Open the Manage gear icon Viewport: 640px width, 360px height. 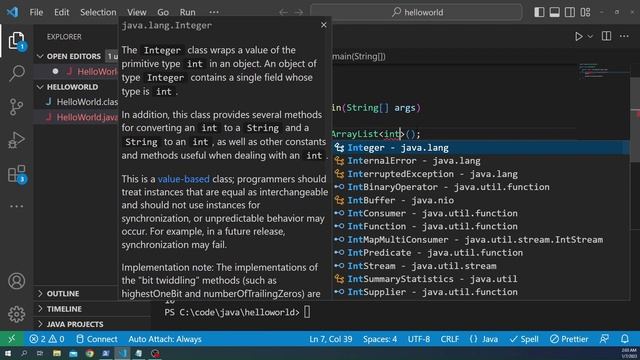(x=16, y=314)
